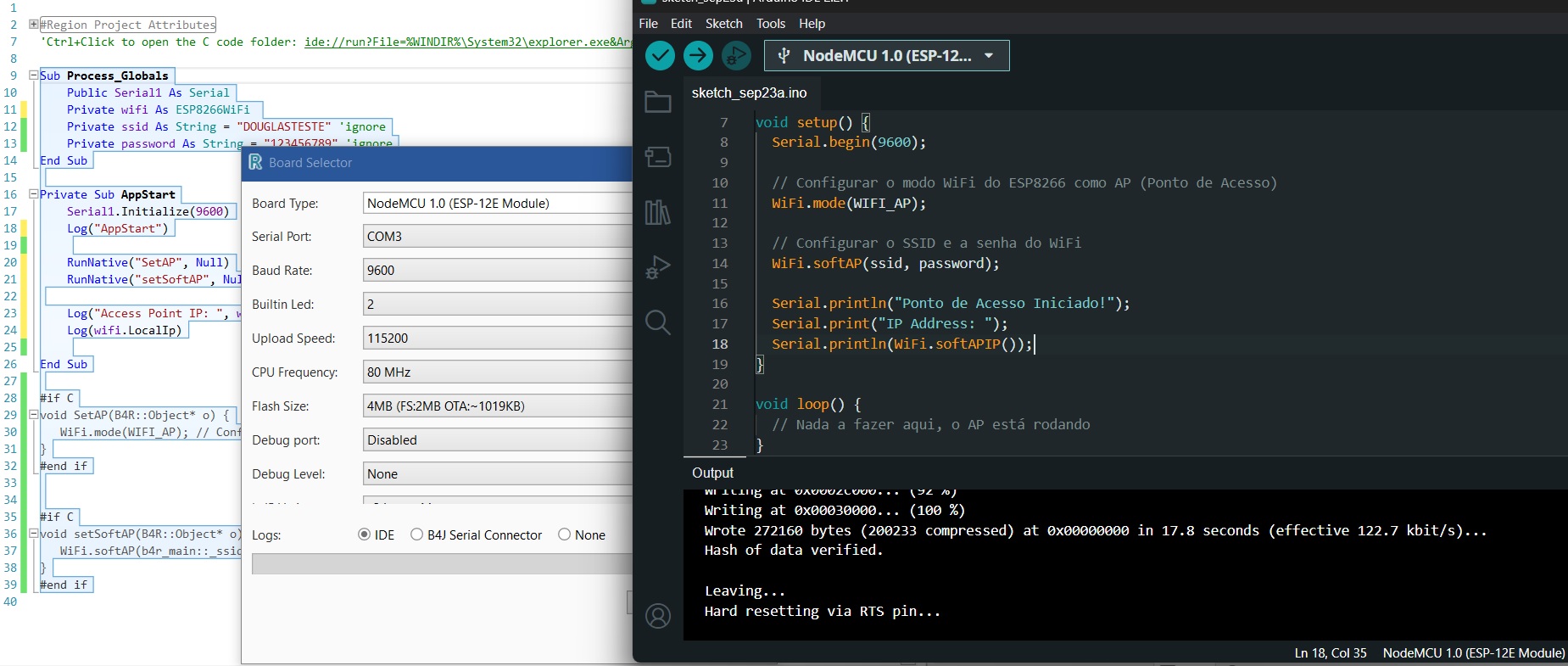Image resolution: width=1568 pixels, height=666 pixels.
Task: Select B4J Serial Connector logs option
Action: click(417, 534)
